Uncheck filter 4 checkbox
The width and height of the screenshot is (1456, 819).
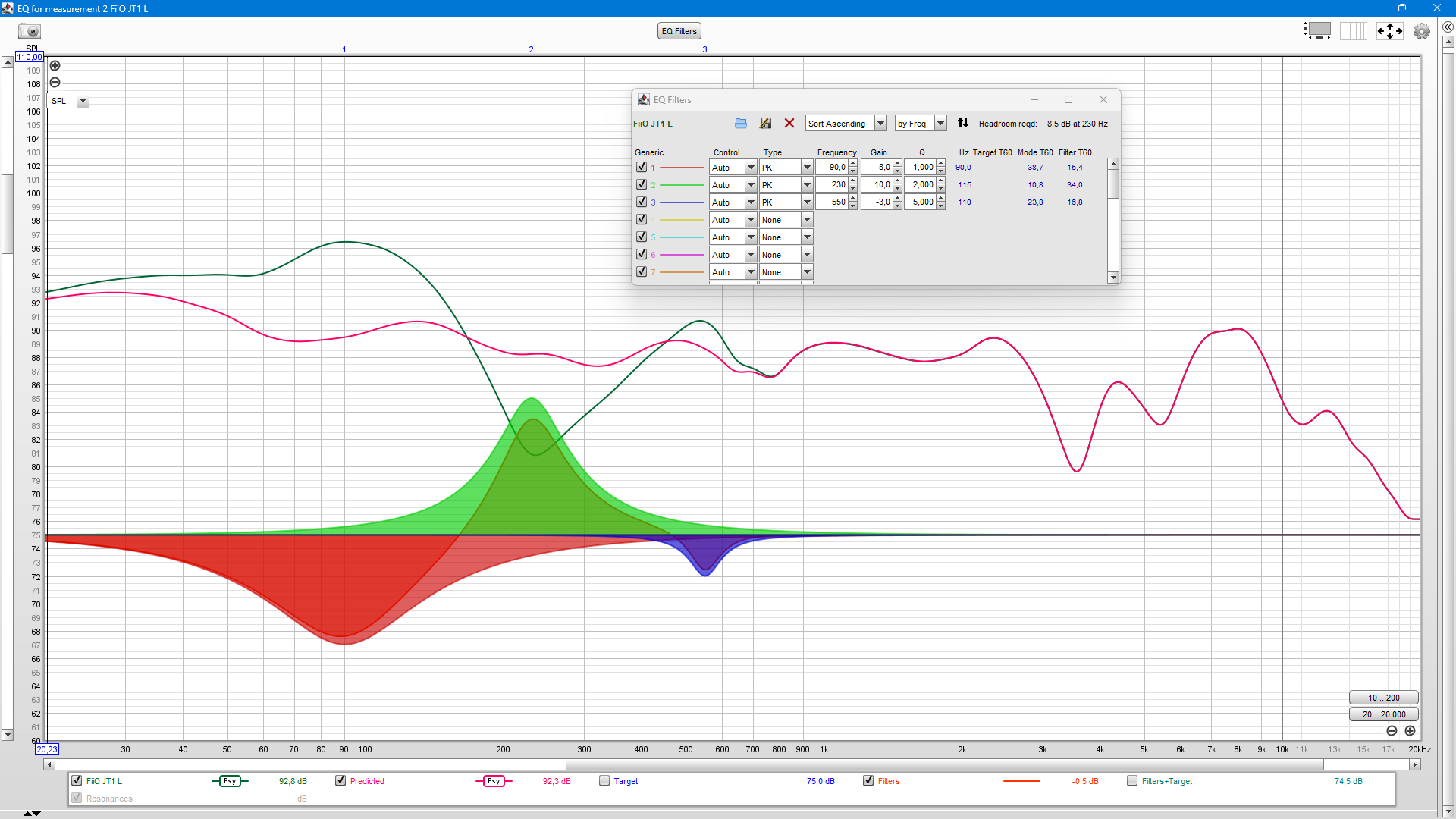(642, 219)
